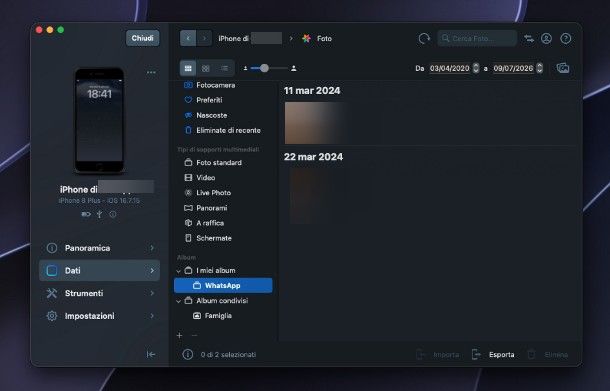Click the photo stack icon near date range
The width and height of the screenshot is (610, 391).
[x=563, y=68]
